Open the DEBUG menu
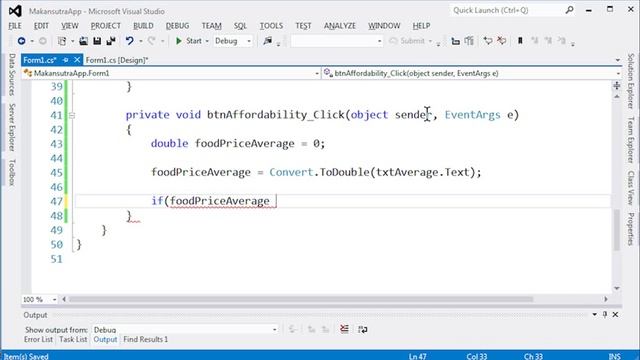 click(x=177, y=26)
